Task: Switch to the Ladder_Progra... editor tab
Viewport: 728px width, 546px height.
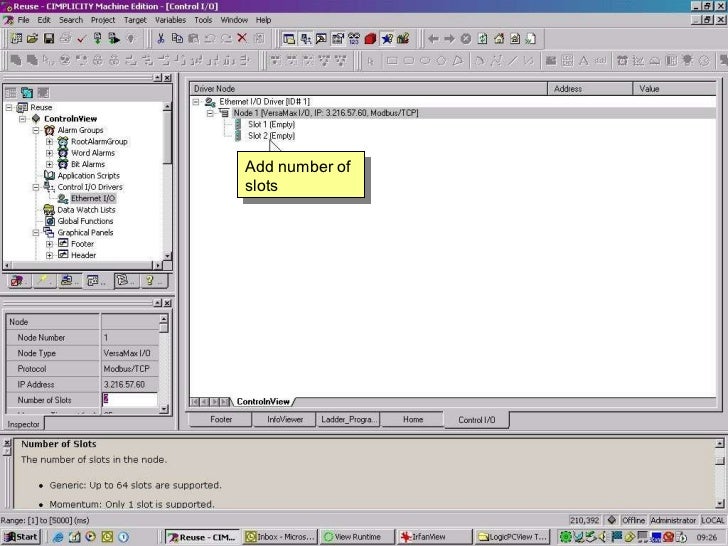Action: pos(349,420)
